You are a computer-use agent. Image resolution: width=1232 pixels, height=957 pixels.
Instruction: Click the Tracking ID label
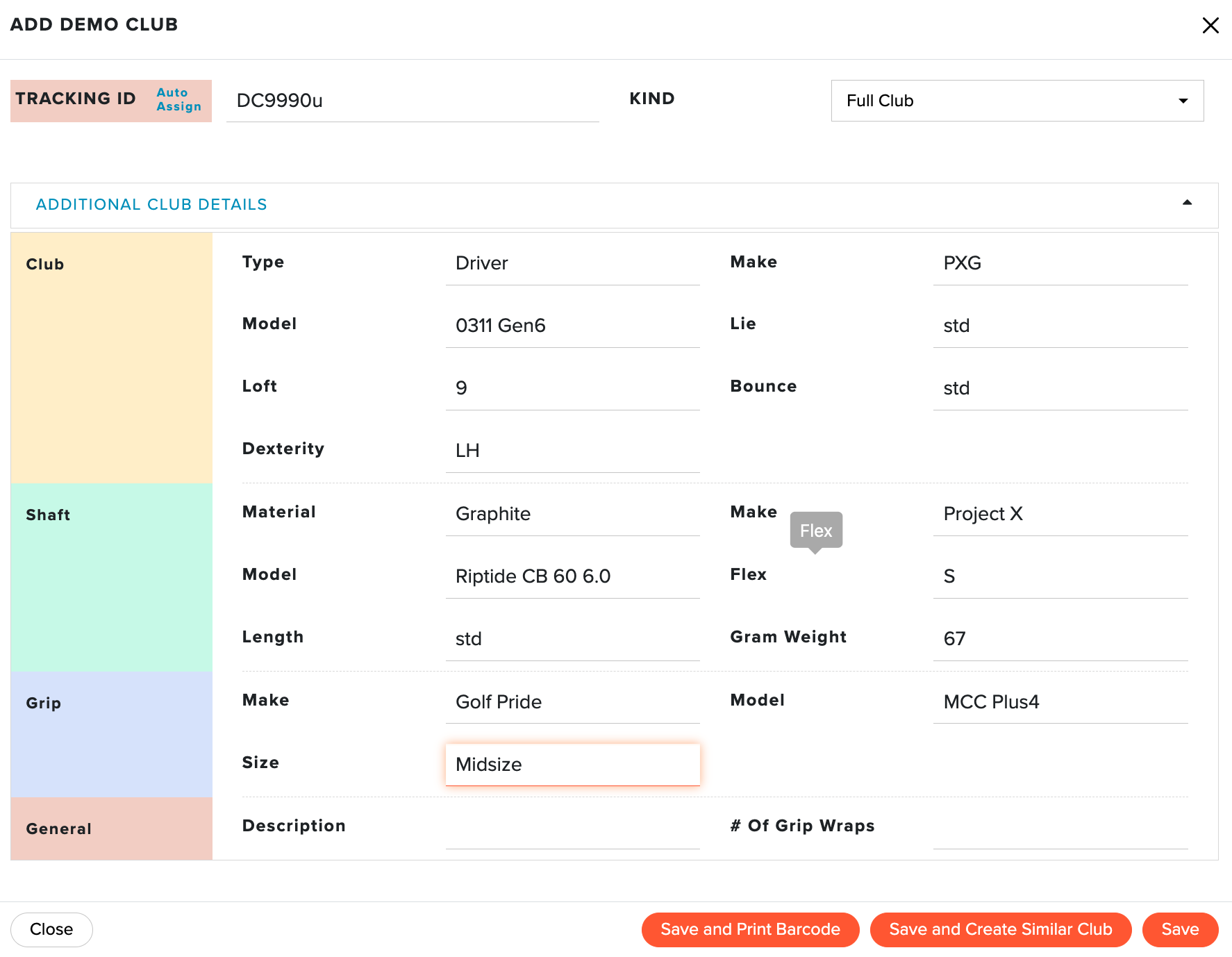point(76,99)
